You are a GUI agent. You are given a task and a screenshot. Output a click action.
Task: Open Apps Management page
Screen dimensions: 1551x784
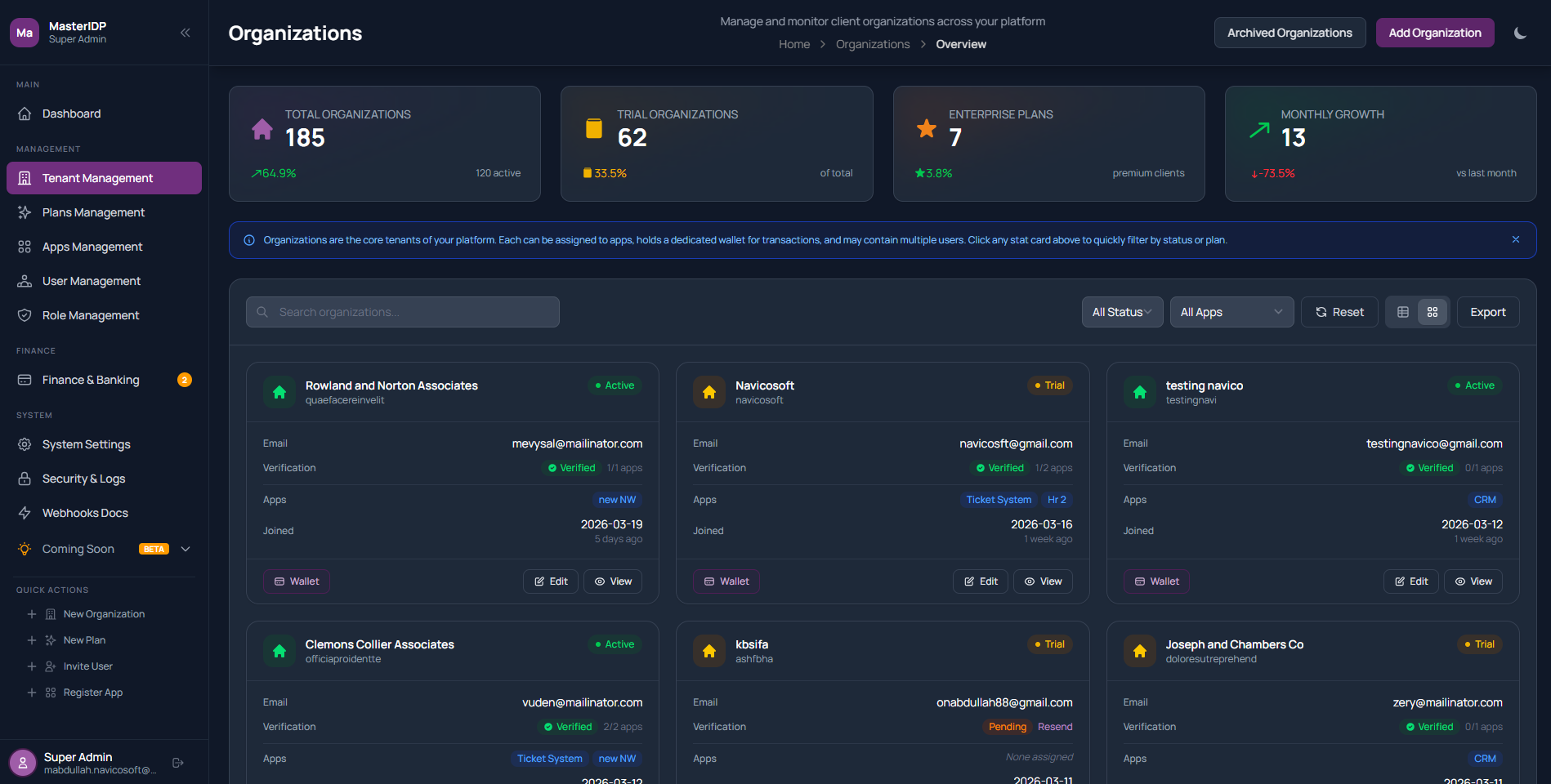(x=104, y=247)
